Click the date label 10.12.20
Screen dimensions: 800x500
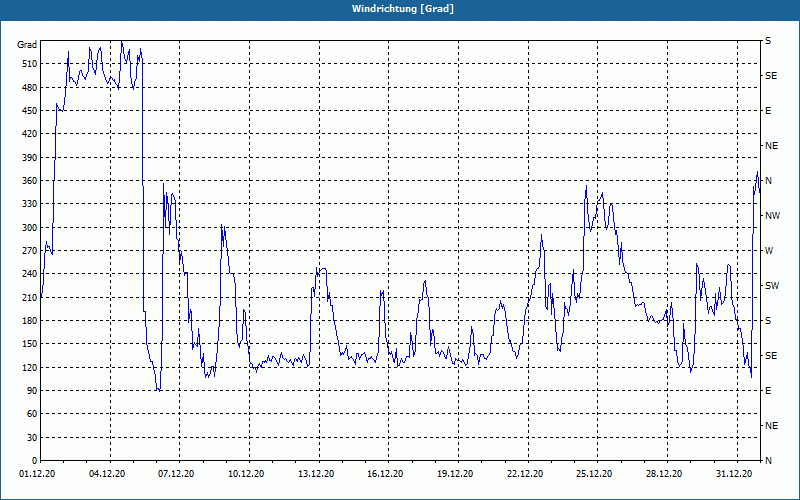(x=246, y=474)
